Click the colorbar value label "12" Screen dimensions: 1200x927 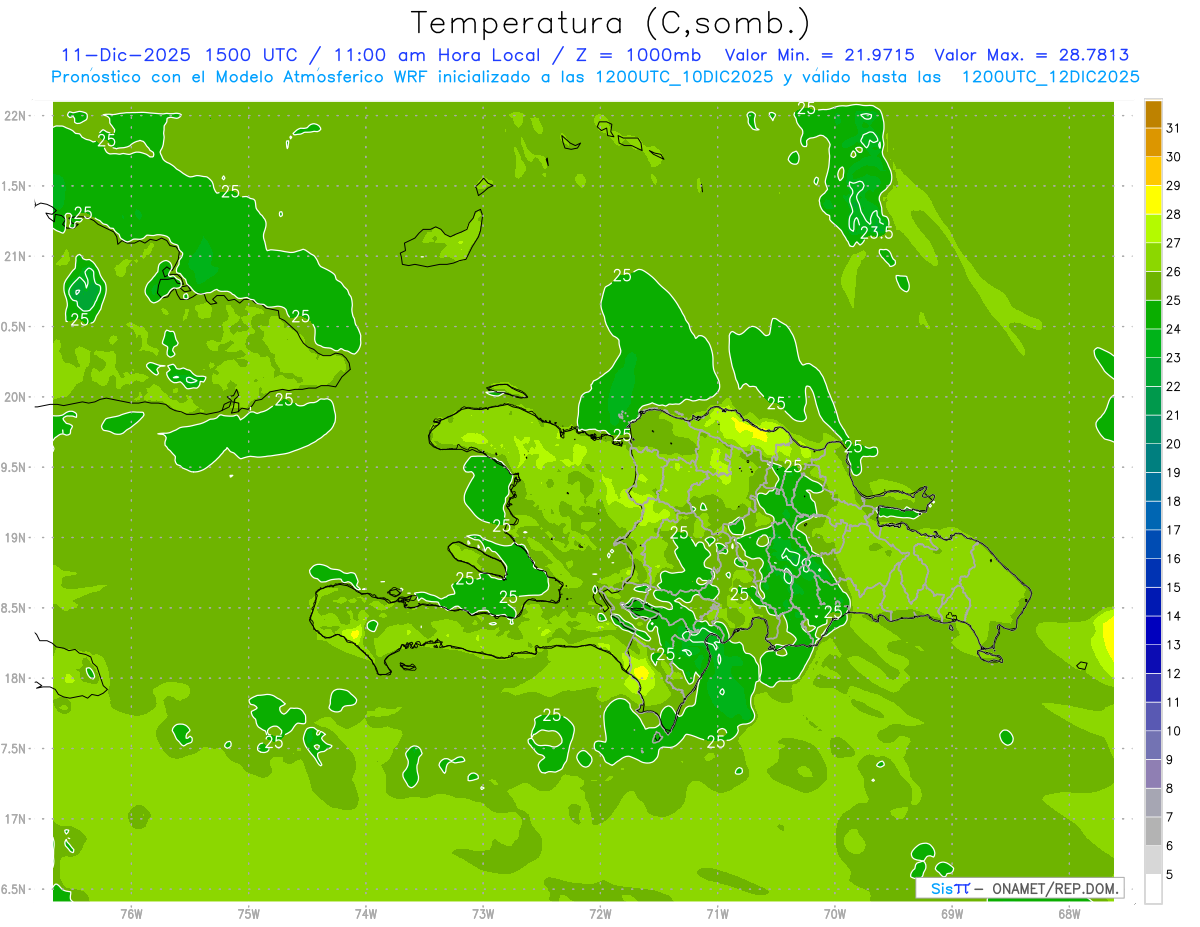(1174, 674)
